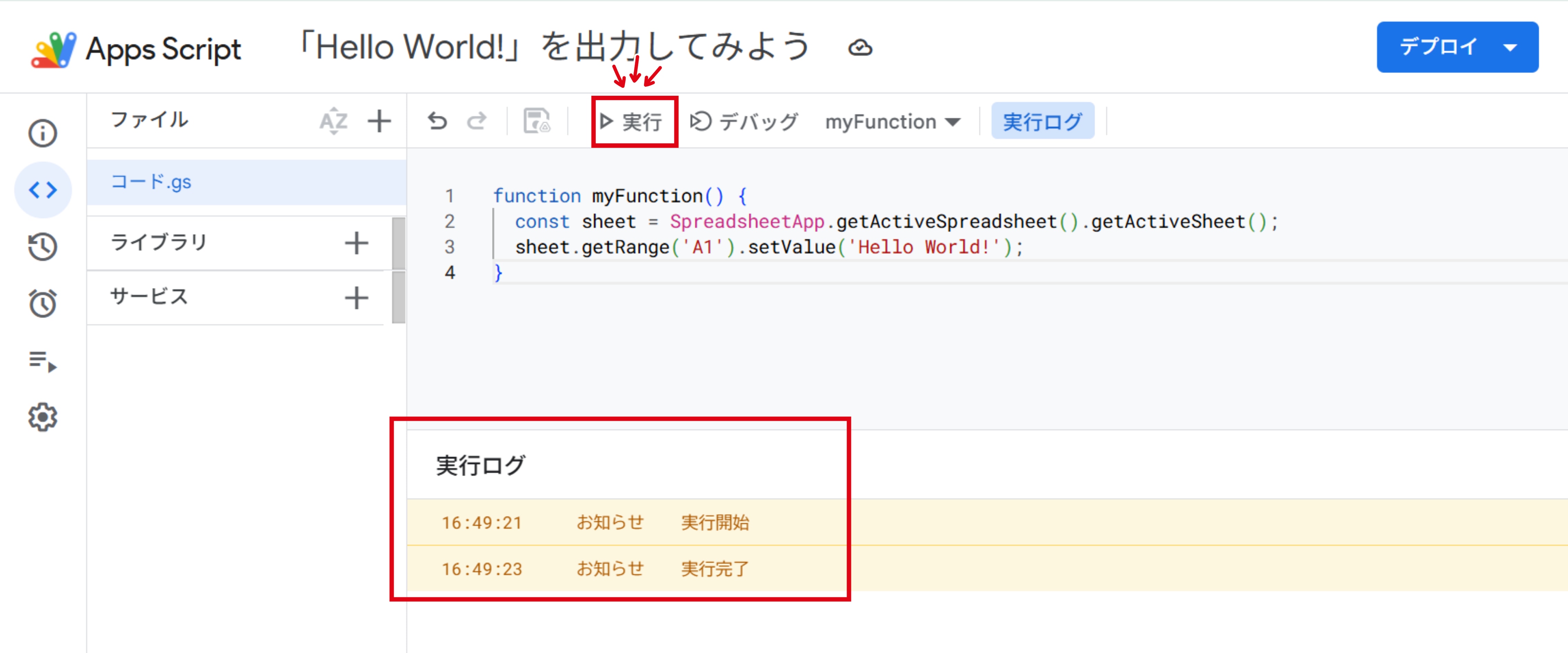
Task: Open the project history icon in sidebar
Action: [43, 247]
